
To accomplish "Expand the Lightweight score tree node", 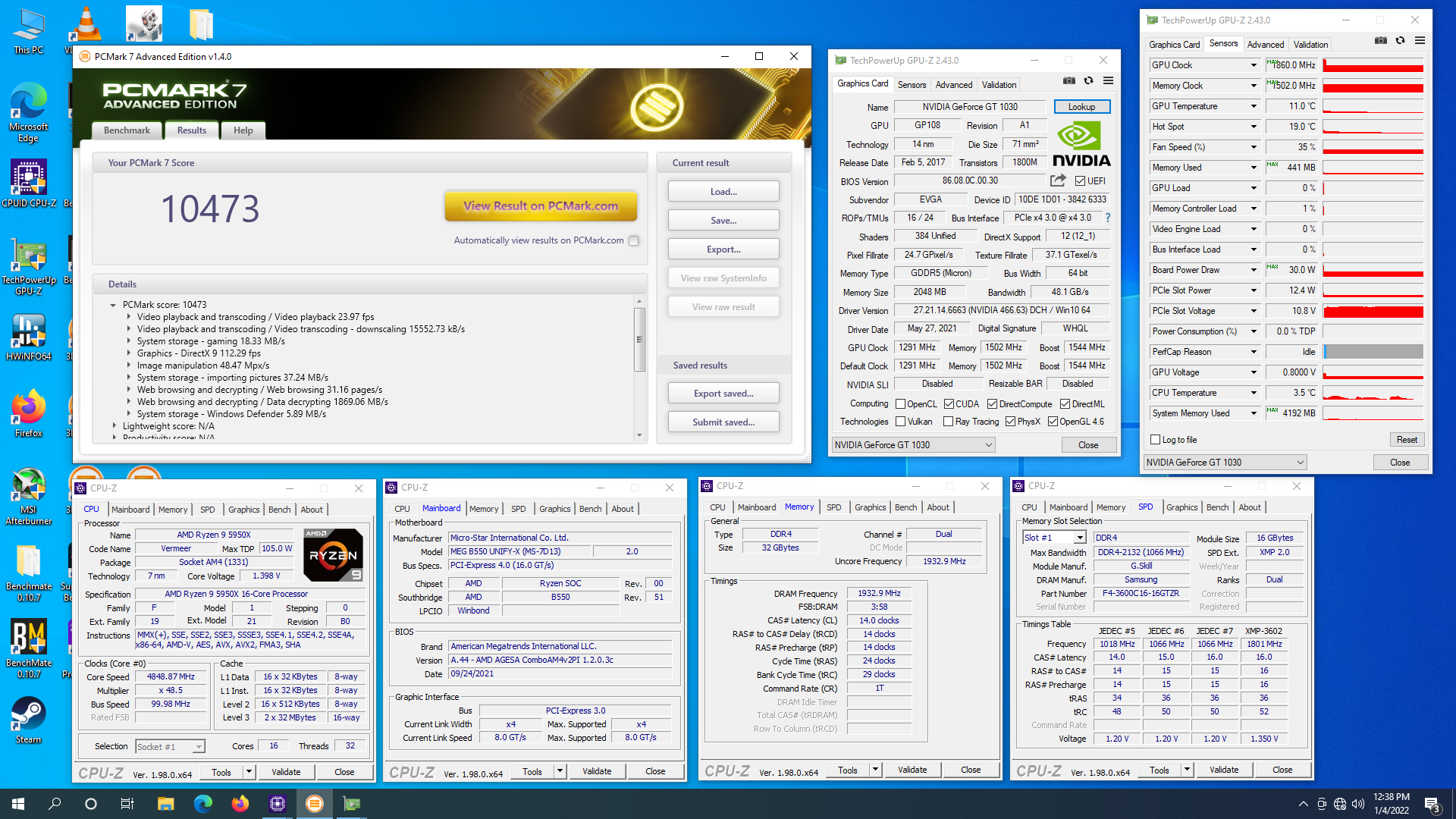I will tap(114, 426).
